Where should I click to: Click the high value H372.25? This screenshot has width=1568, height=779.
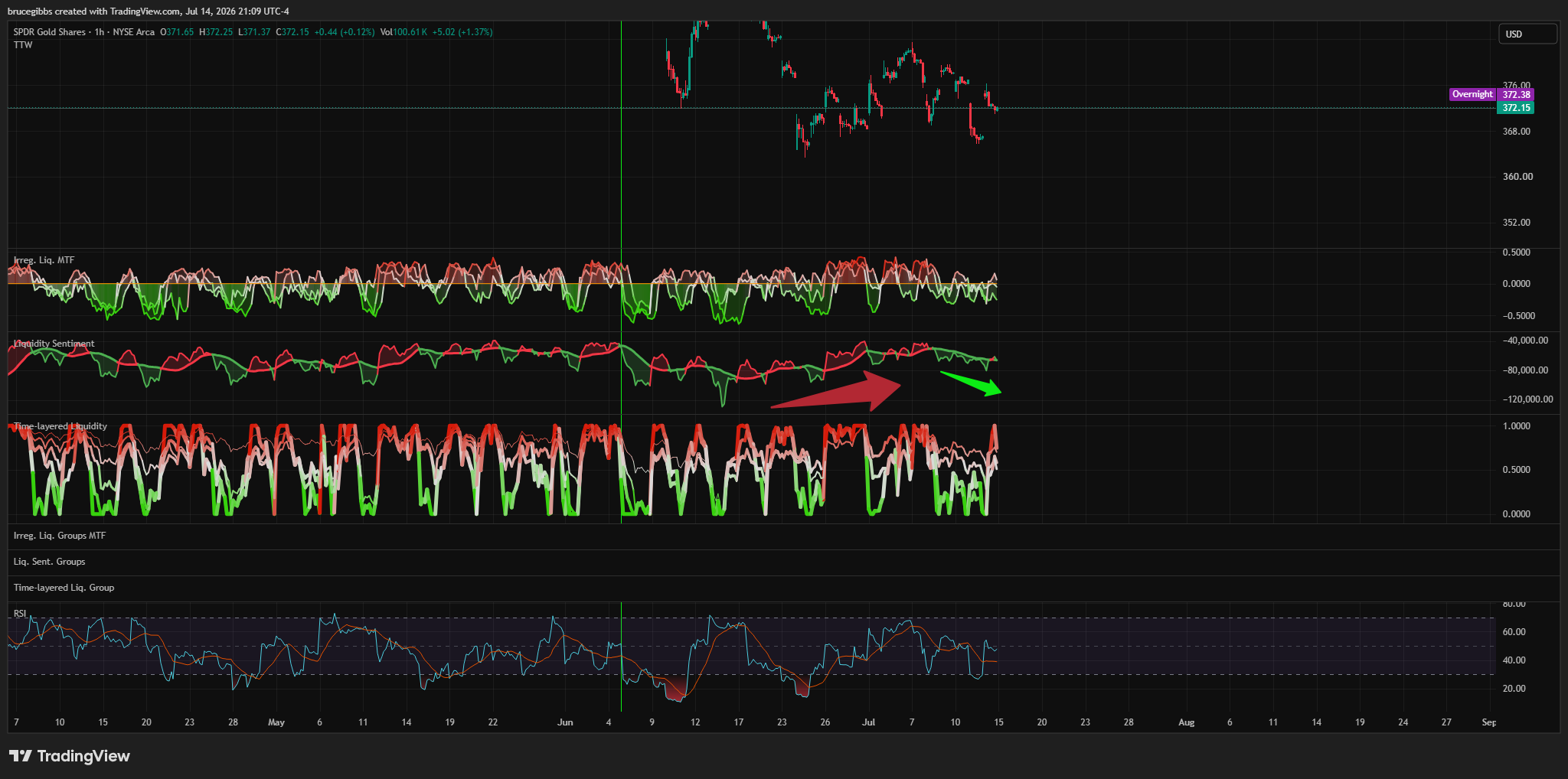click(216, 32)
